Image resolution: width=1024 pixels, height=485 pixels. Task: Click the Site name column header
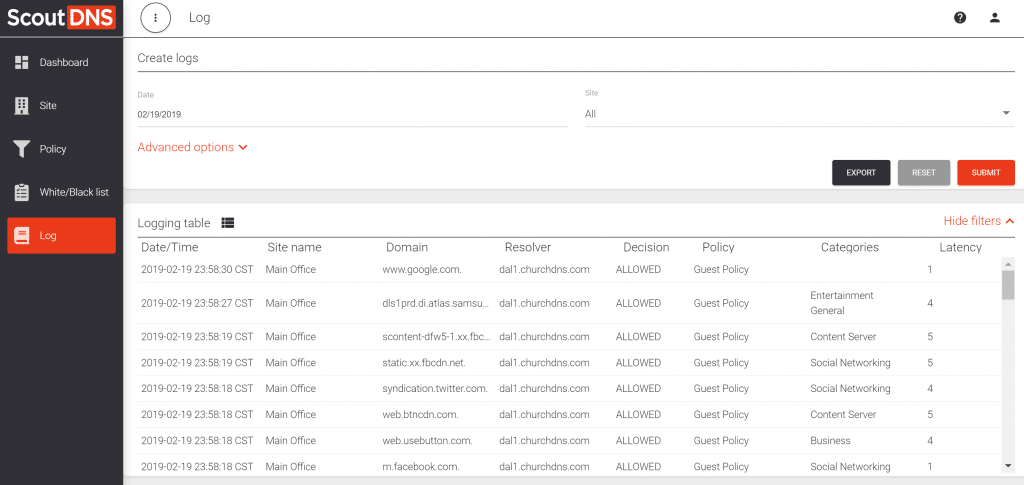click(x=294, y=247)
